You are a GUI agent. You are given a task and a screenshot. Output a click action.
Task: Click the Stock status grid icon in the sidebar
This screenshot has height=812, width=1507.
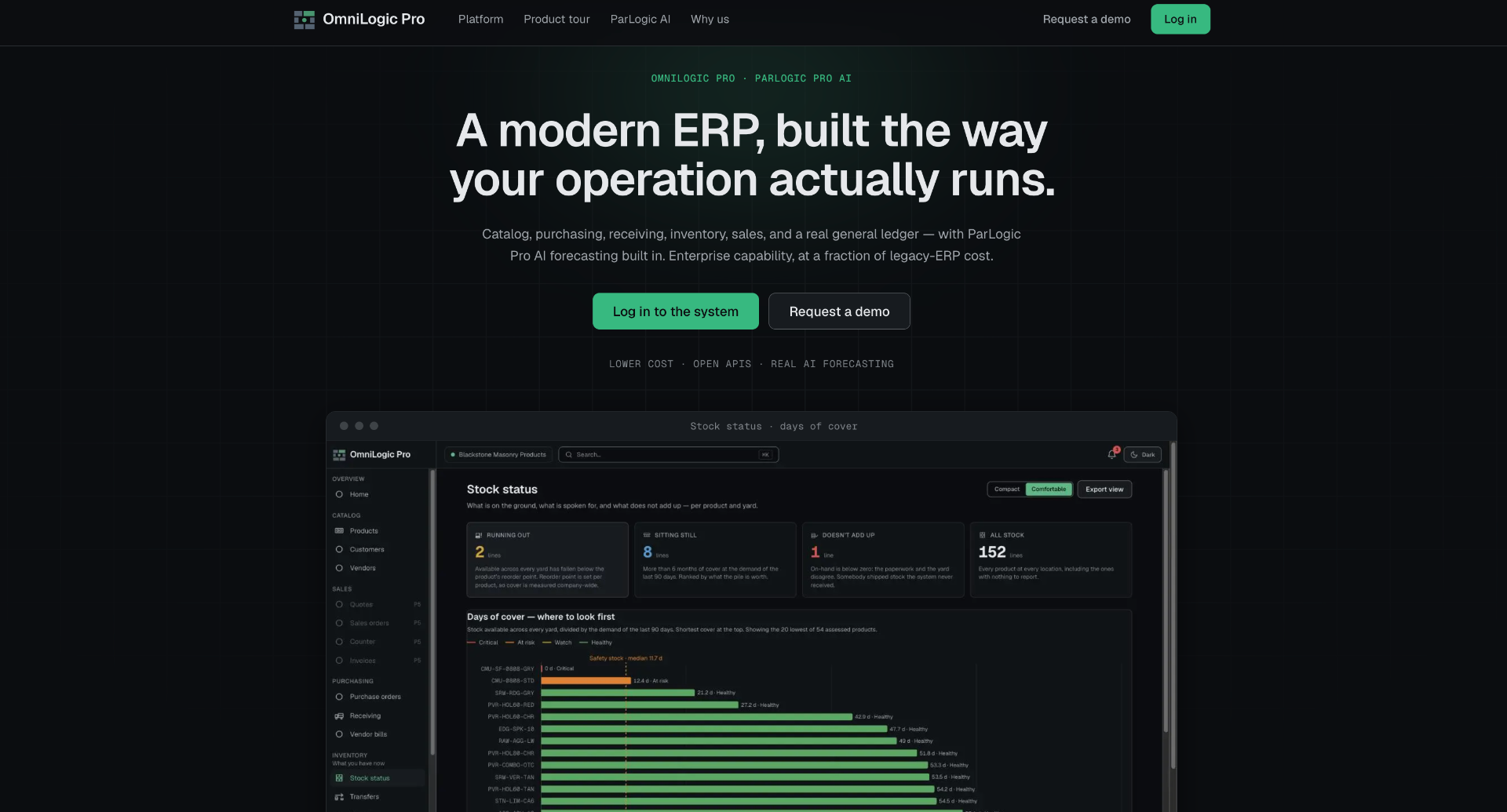pyautogui.click(x=339, y=778)
